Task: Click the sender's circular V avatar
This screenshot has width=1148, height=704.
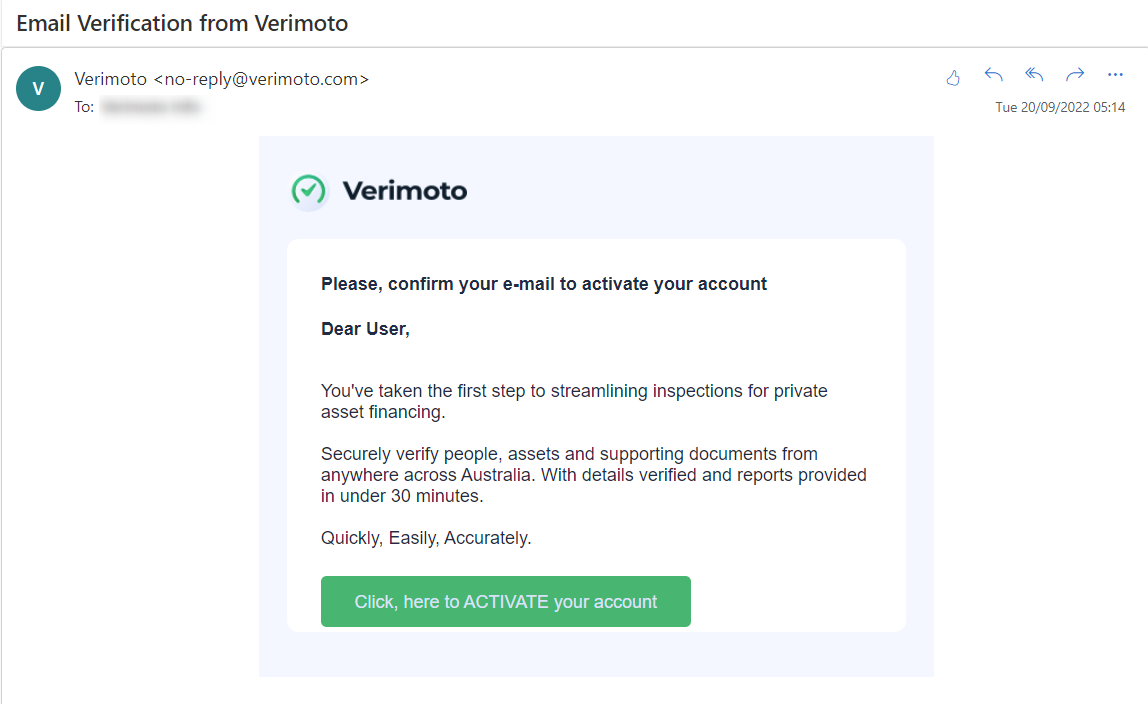Action: [x=38, y=88]
